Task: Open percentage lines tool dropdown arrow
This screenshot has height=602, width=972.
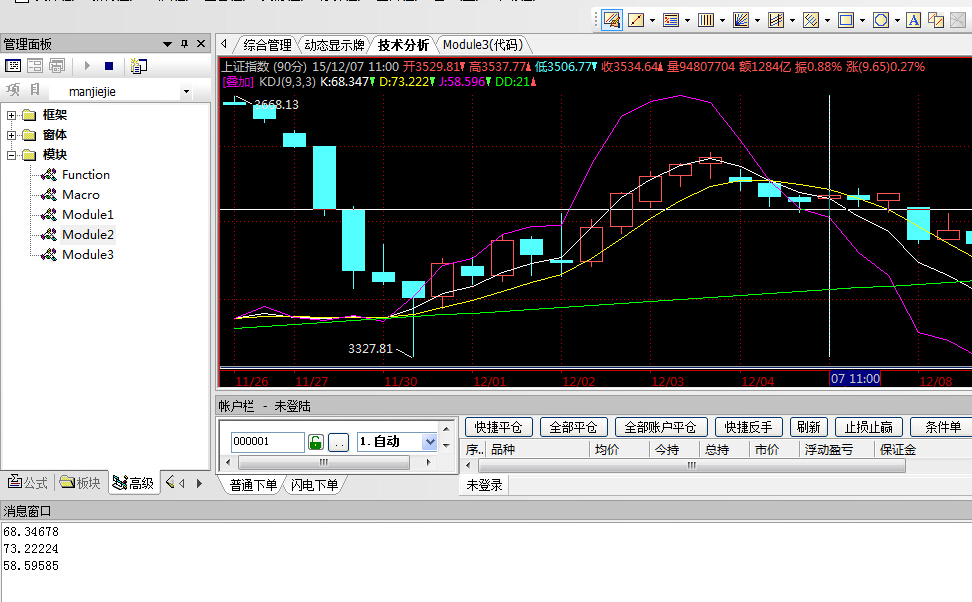Action: tap(687, 20)
